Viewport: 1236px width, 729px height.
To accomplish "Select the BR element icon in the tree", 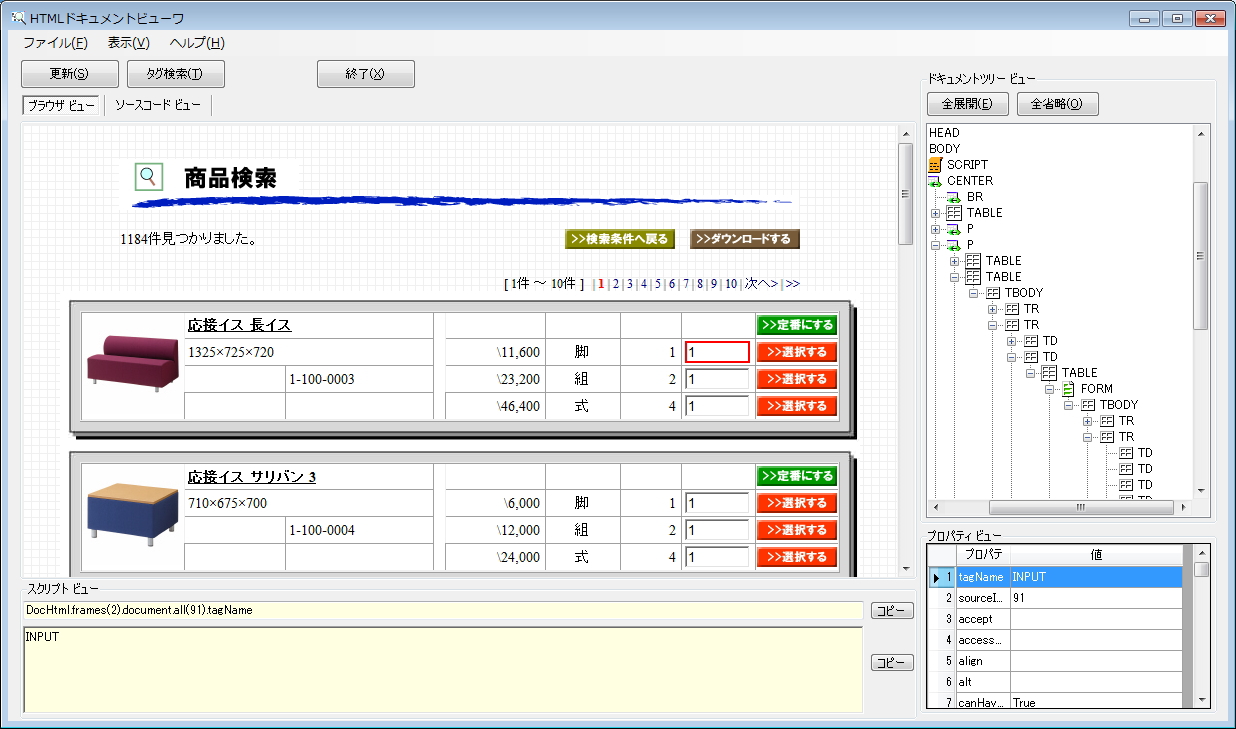I will click(x=954, y=197).
